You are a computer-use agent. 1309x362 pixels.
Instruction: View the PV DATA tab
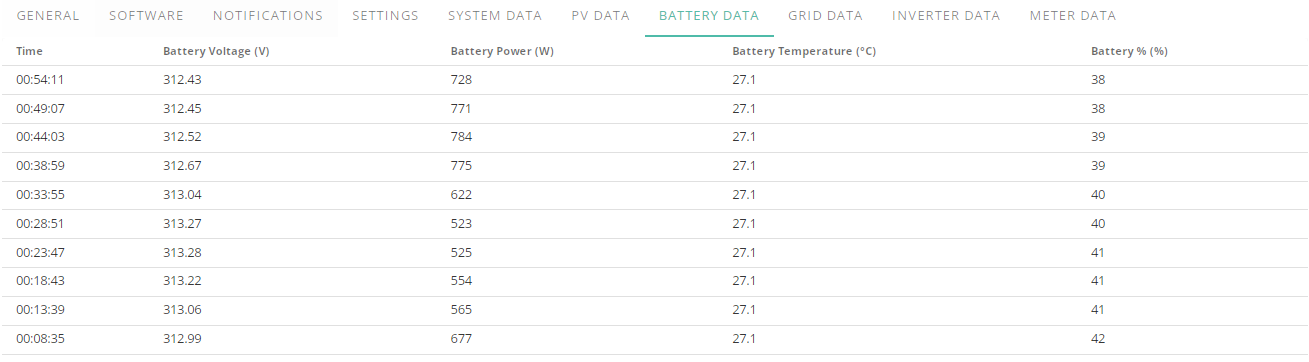click(601, 16)
